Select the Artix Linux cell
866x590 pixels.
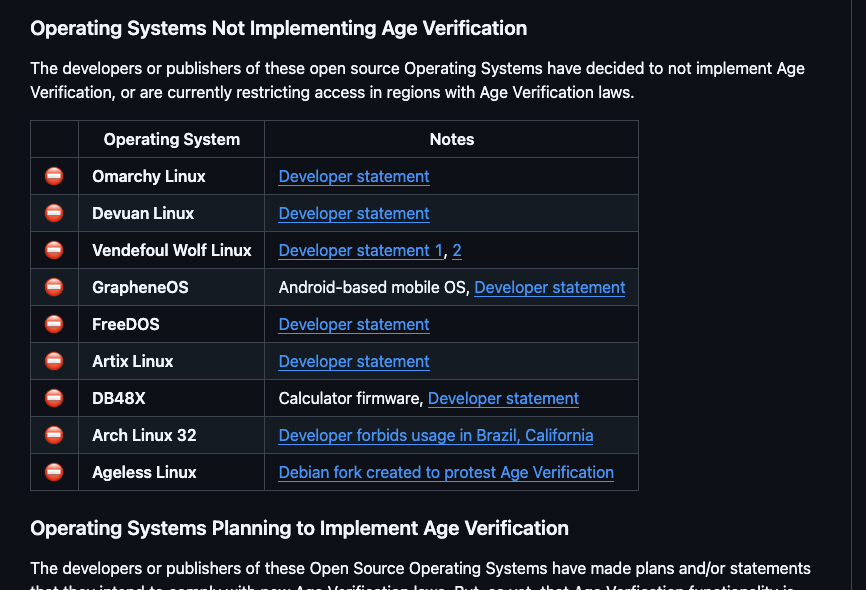pyautogui.click(x=171, y=361)
